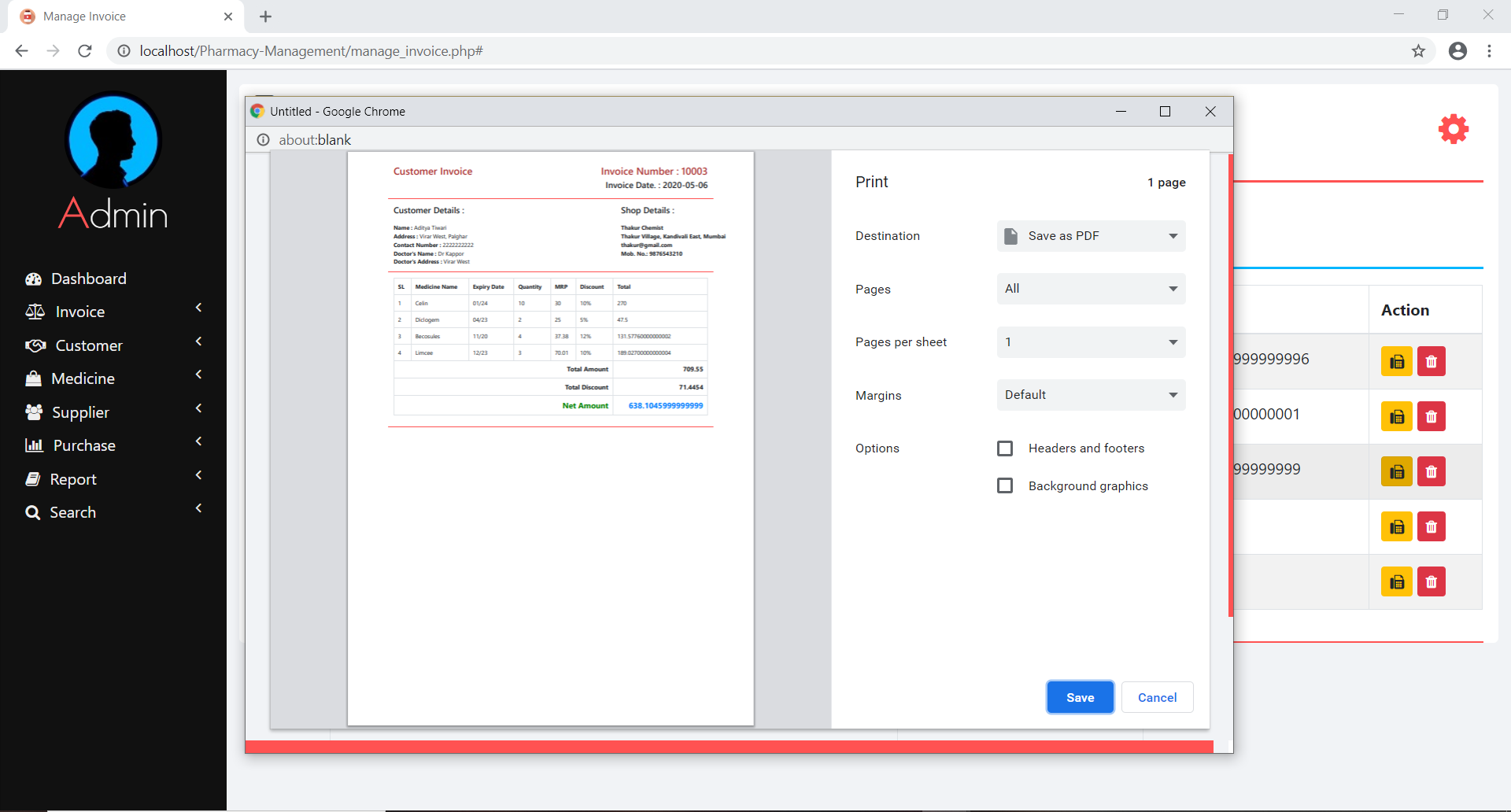
Task: Bookmark this page with the star icon
Action: click(1418, 51)
